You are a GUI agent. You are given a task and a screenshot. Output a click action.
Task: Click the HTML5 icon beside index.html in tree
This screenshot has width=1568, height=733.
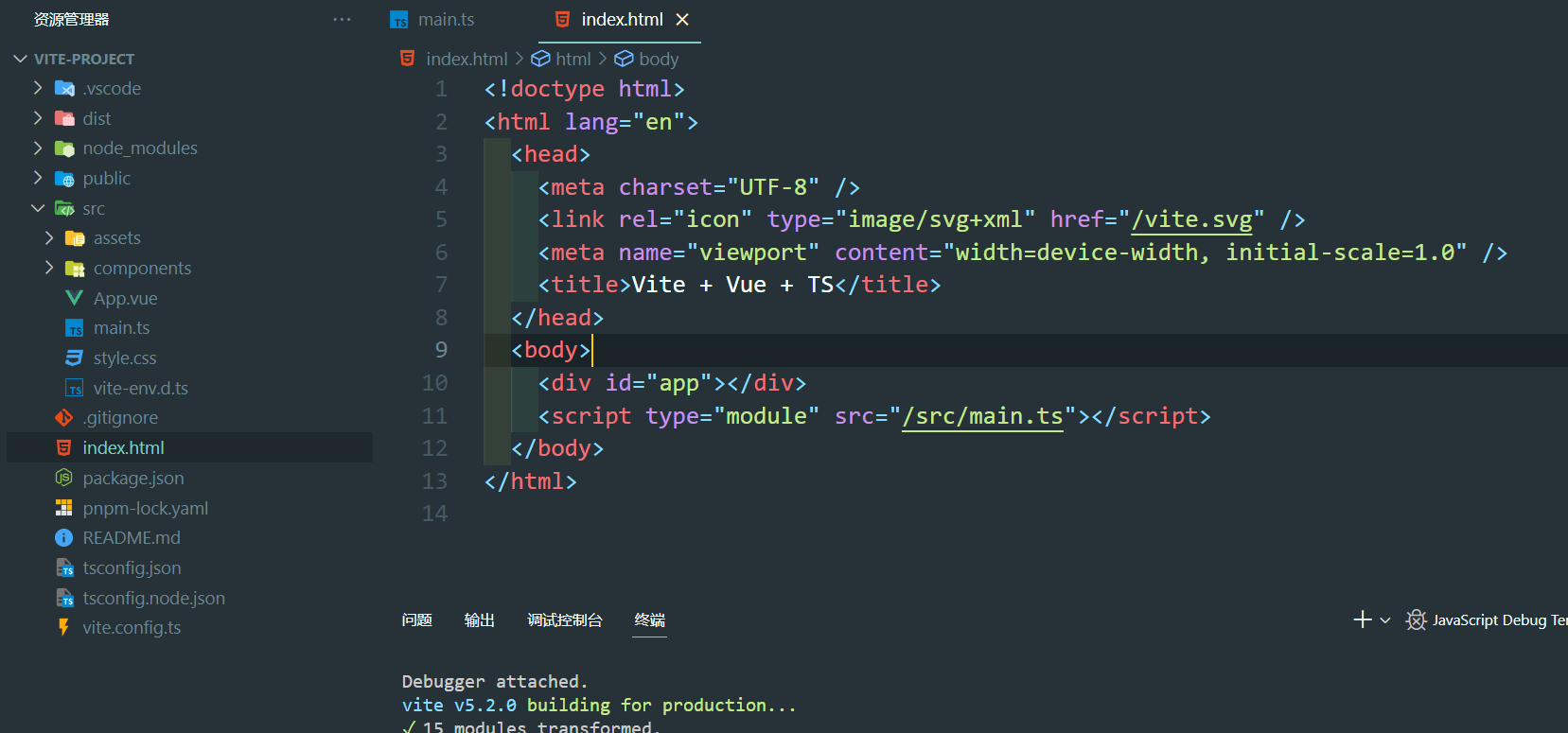(64, 448)
